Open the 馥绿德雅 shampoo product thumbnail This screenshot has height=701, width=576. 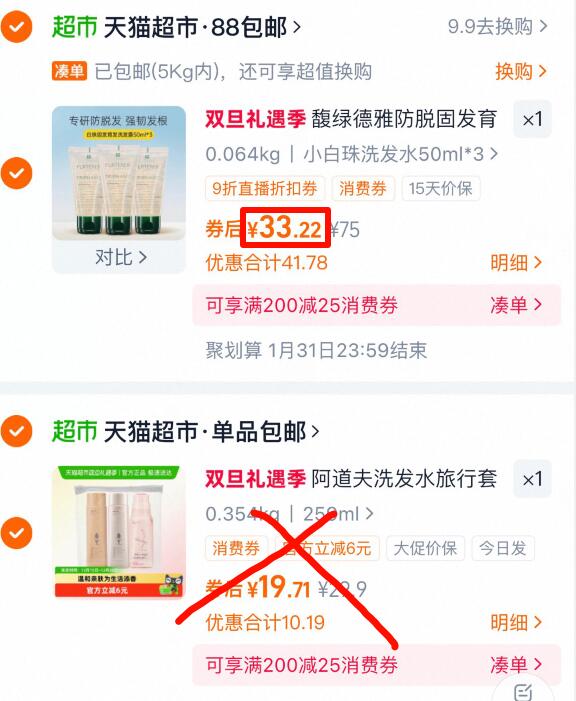click(119, 173)
